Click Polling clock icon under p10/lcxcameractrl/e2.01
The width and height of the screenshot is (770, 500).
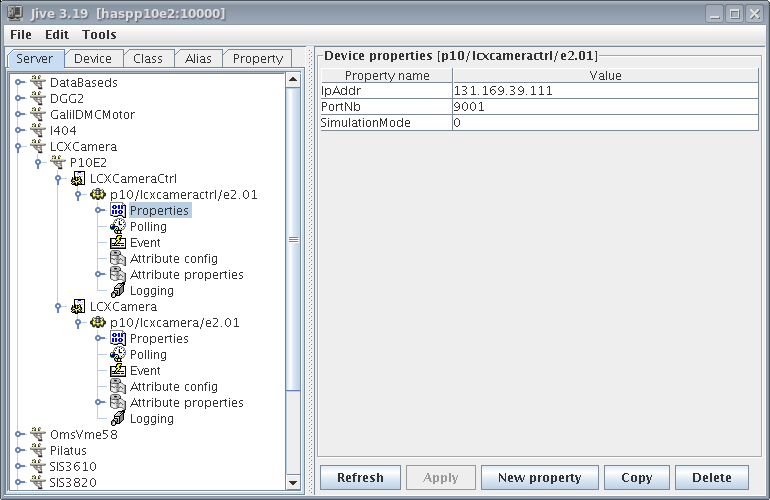118,226
